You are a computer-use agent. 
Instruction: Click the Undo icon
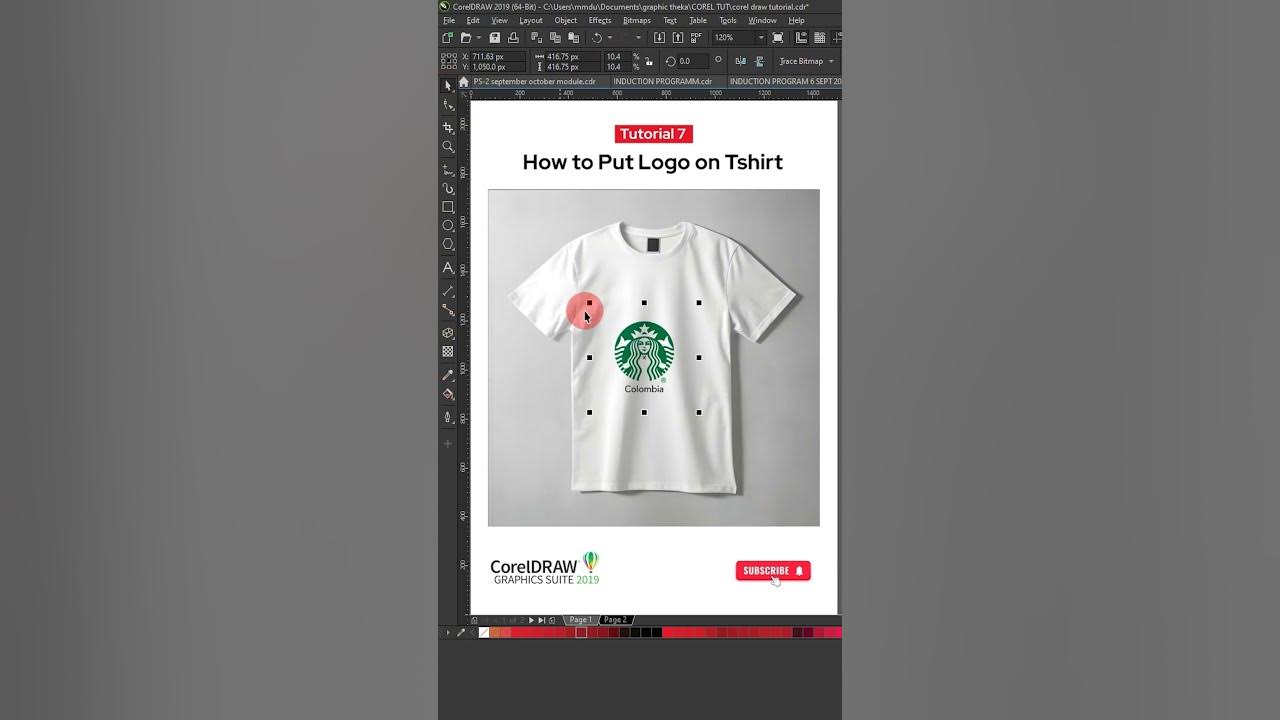point(597,38)
